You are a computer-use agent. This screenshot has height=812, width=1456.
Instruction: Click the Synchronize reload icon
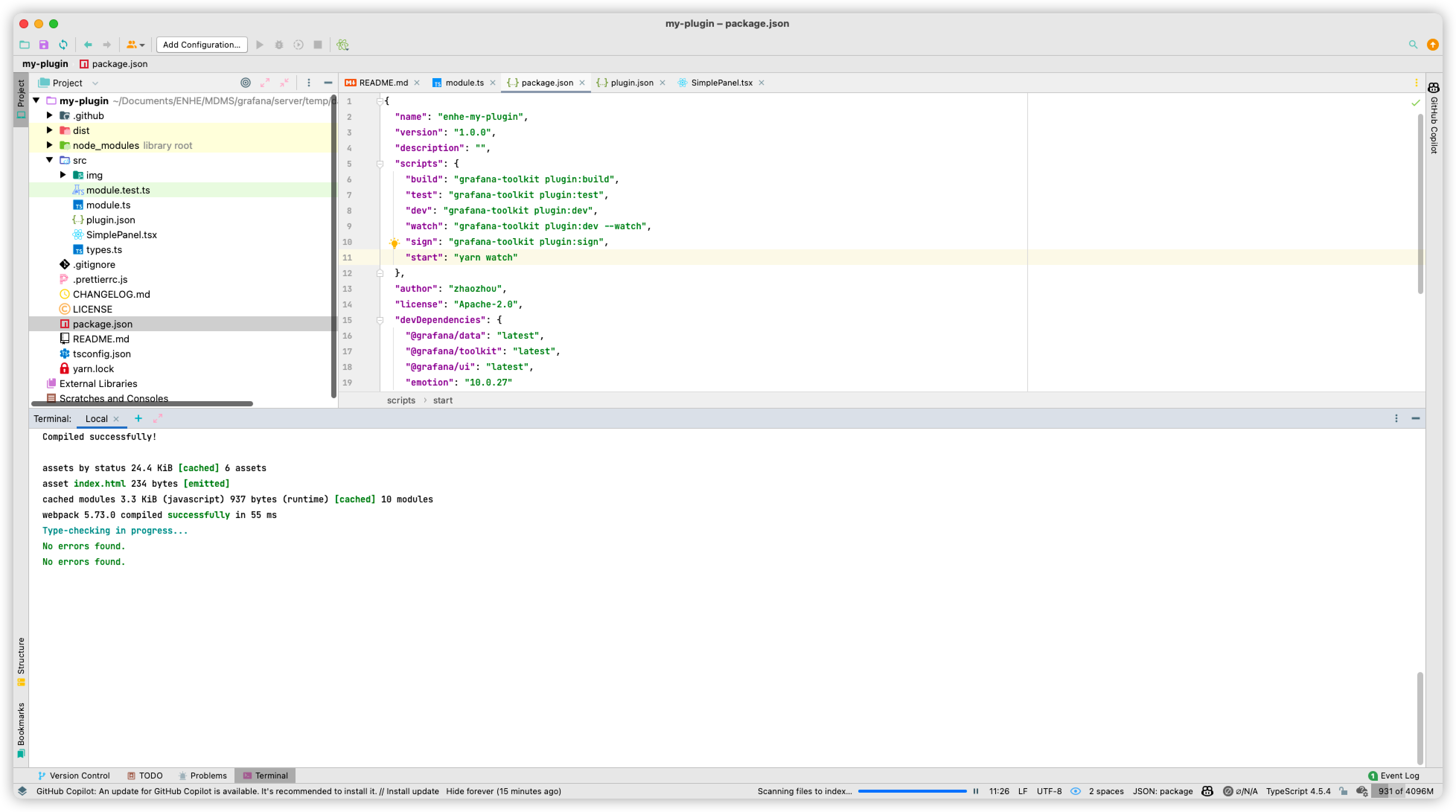coord(63,45)
